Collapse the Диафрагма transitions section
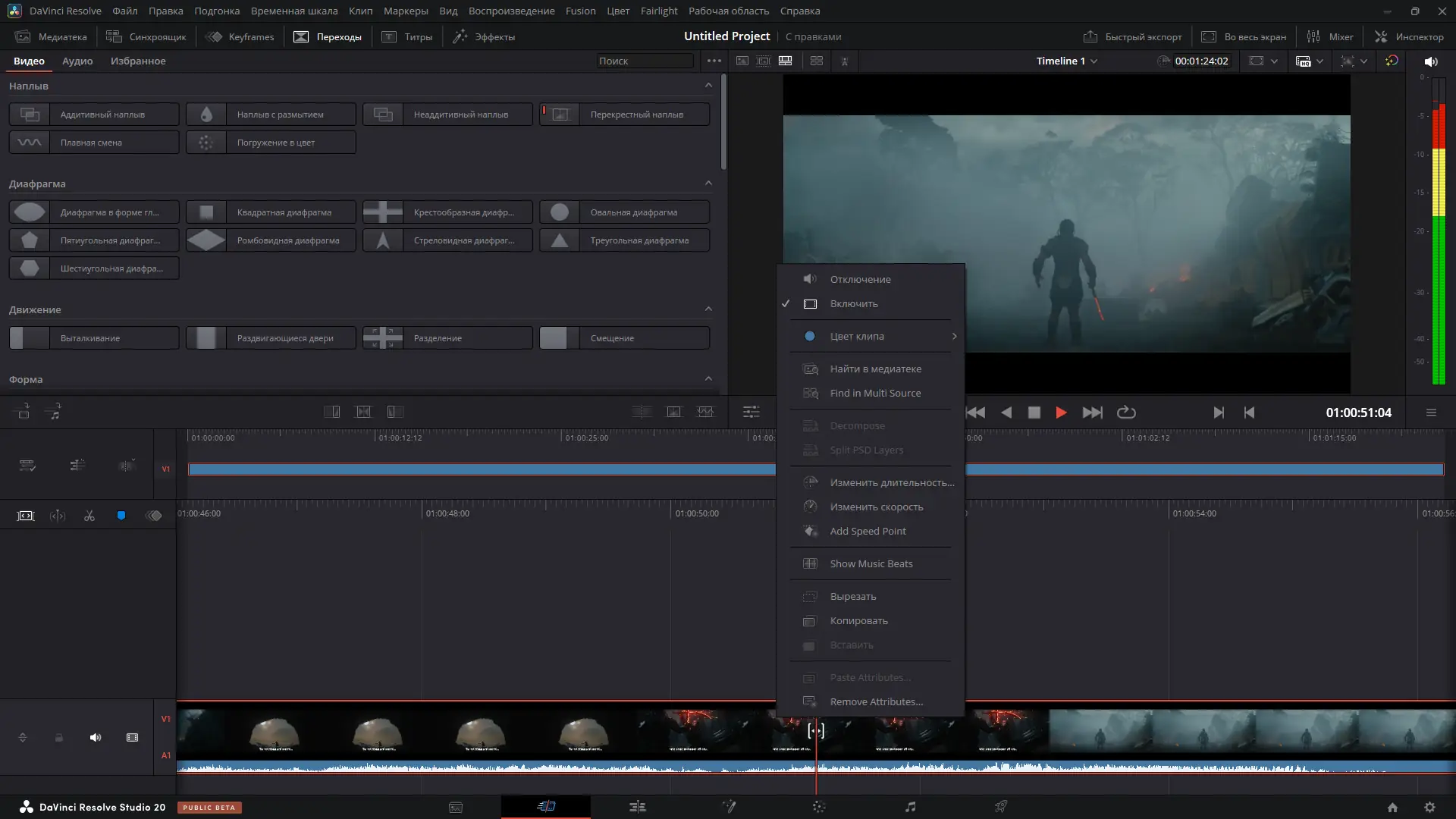 click(x=708, y=182)
